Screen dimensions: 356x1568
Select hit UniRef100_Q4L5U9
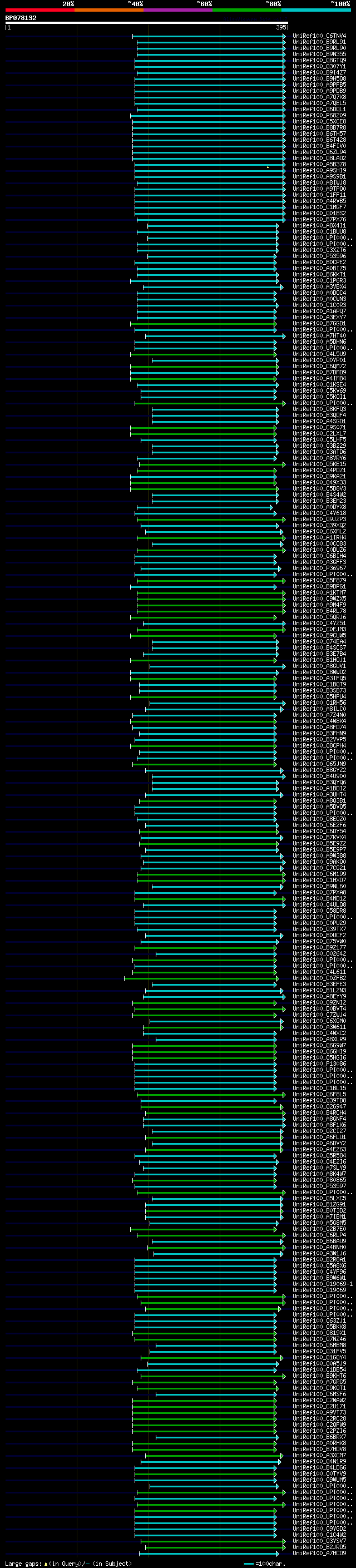coord(319,354)
